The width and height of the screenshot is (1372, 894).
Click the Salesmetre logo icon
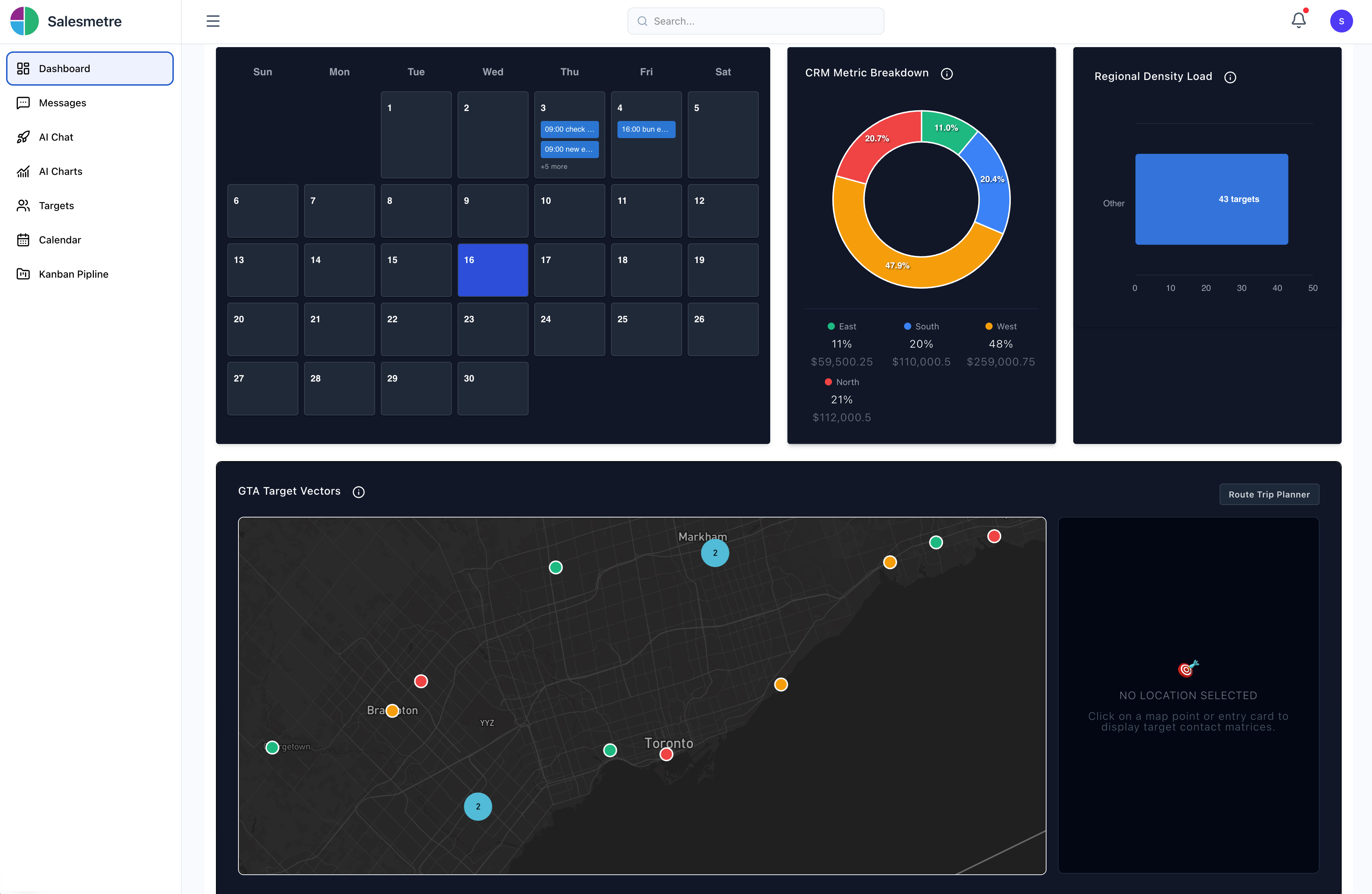coord(24,21)
